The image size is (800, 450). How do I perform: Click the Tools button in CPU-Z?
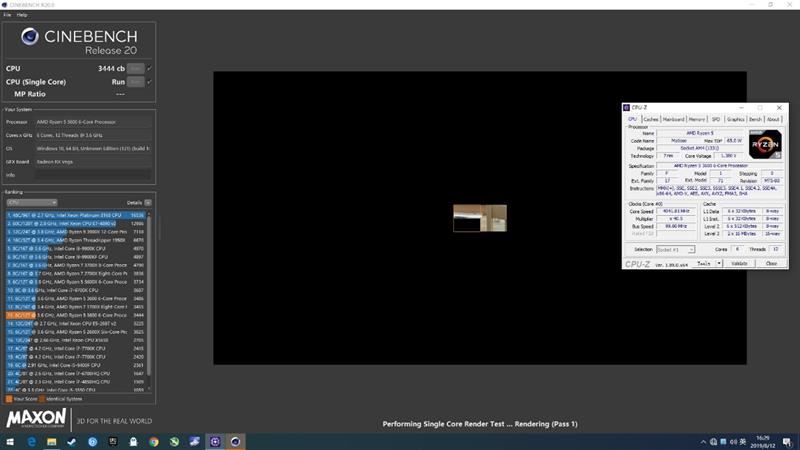704,263
